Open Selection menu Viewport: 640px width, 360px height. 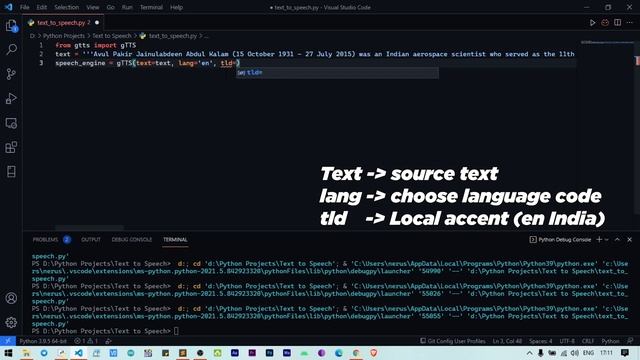coord(67,7)
